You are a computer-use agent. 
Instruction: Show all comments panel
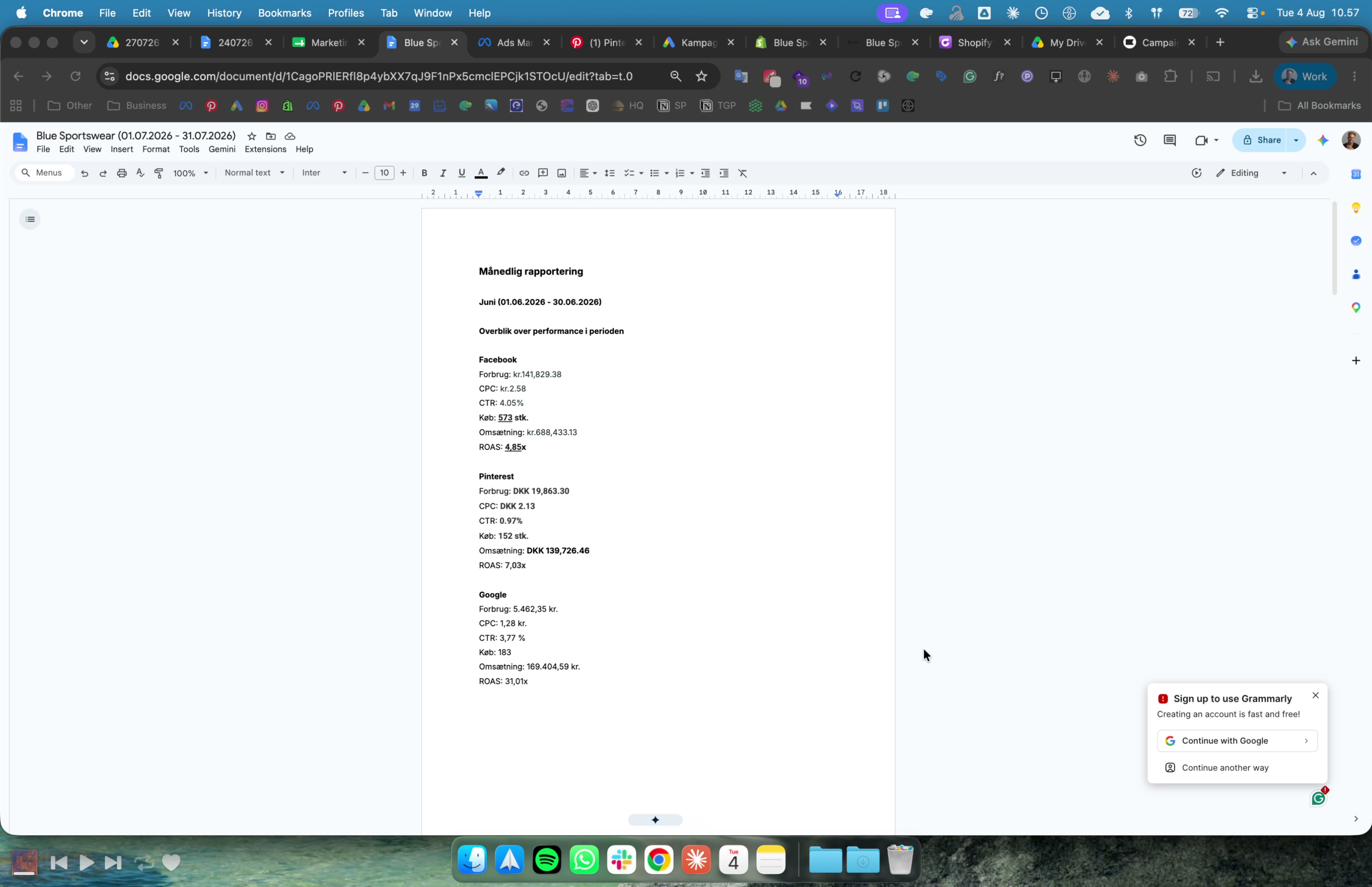pyautogui.click(x=1170, y=140)
